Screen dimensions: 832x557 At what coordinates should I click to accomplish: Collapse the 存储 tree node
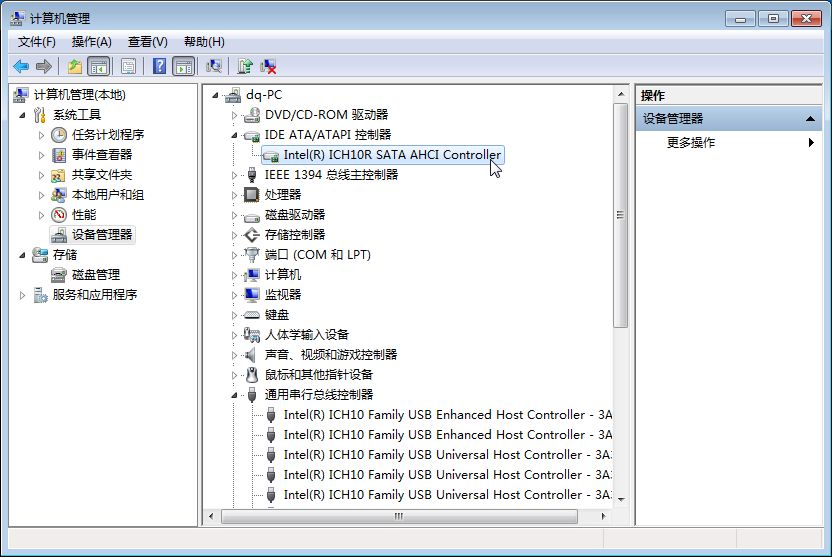coord(22,255)
